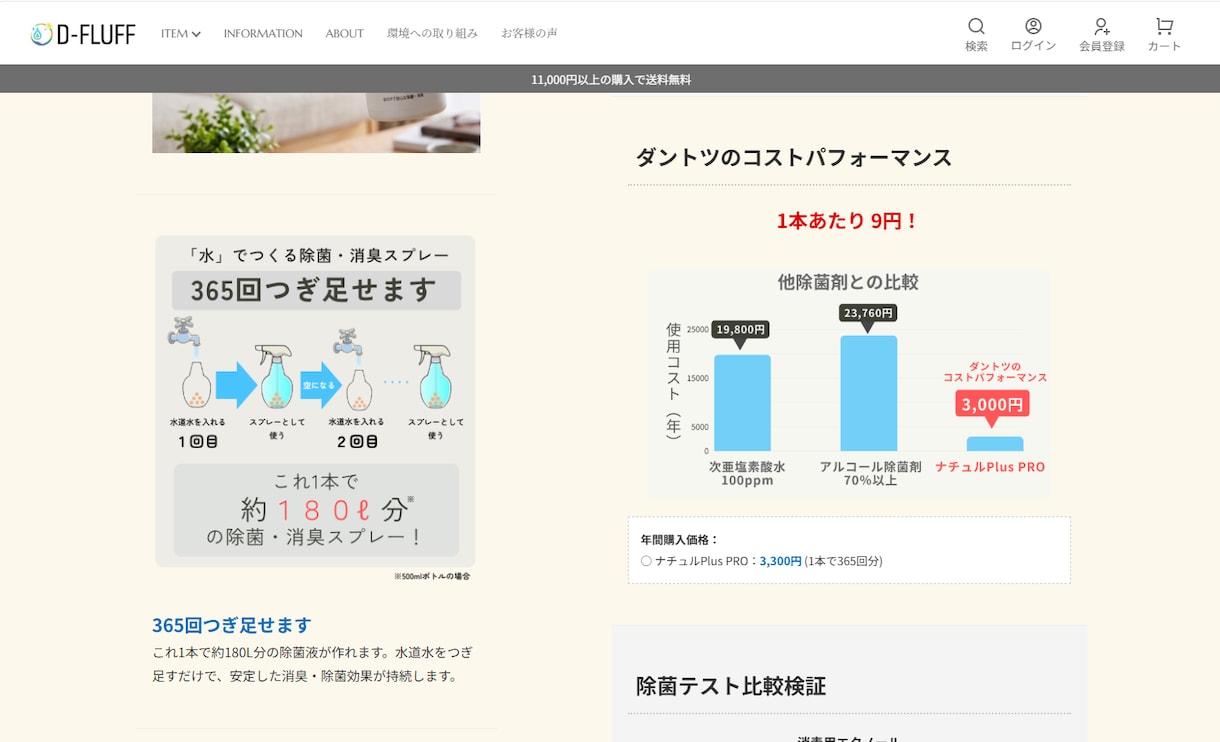Viewport: 1220px width, 742px height.
Task: Open the 環境への取り組み menu item
Action: [x=432, y=33]
